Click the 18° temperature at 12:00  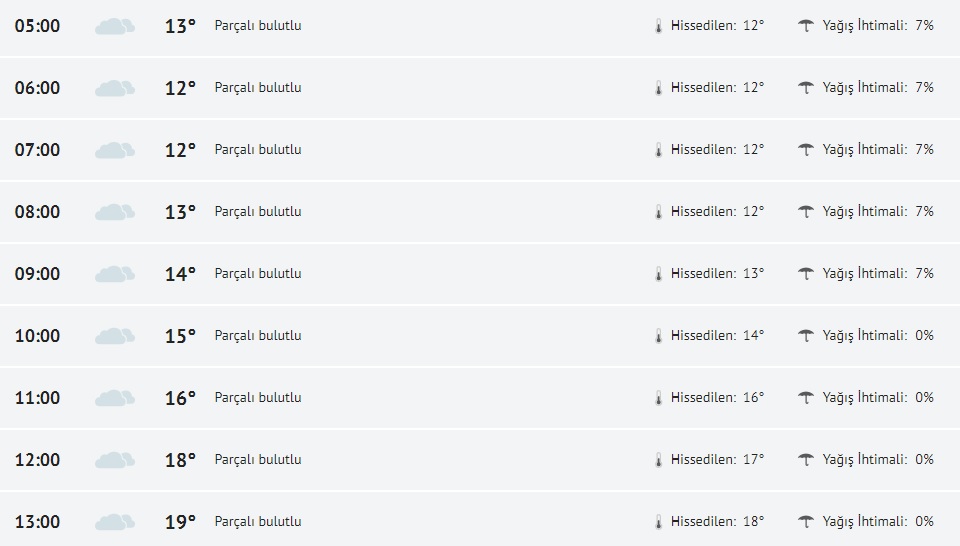(x=180, y=460)
